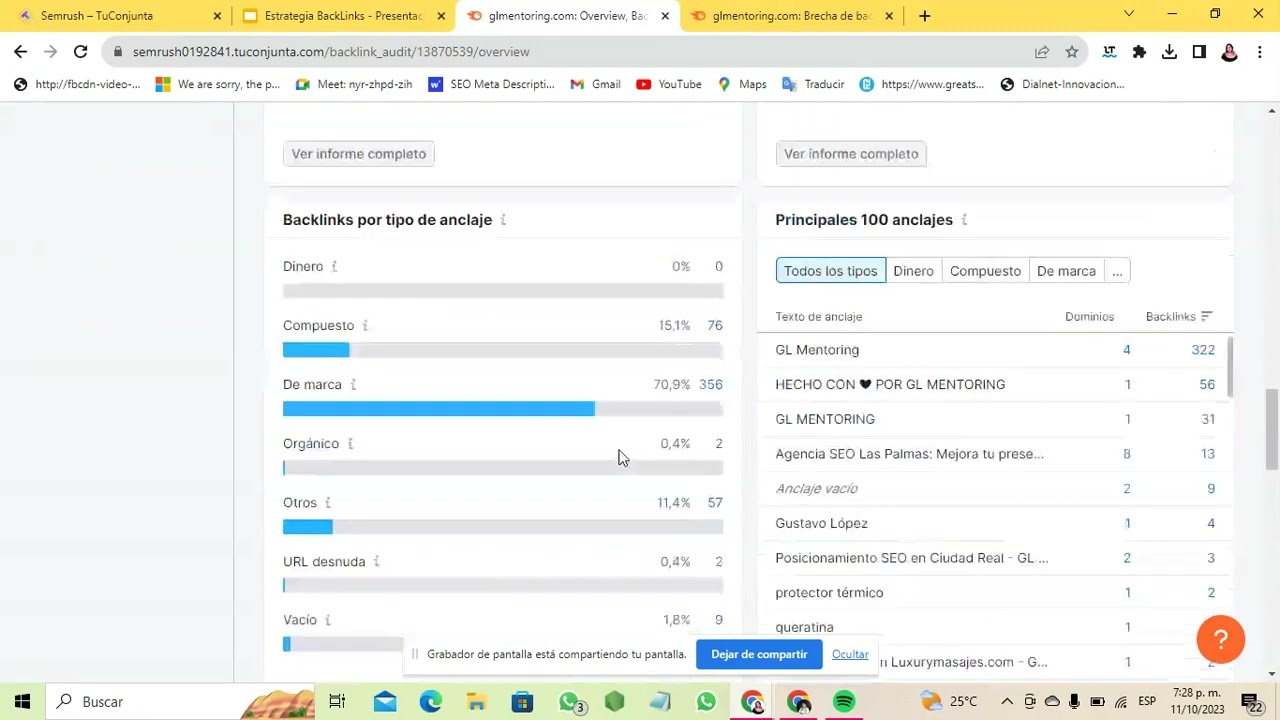Screen dimensions: 1280x720
Task: Switch to the glmentoring.com Brecha de backlinks tab
Action: (x=790, y=16)
